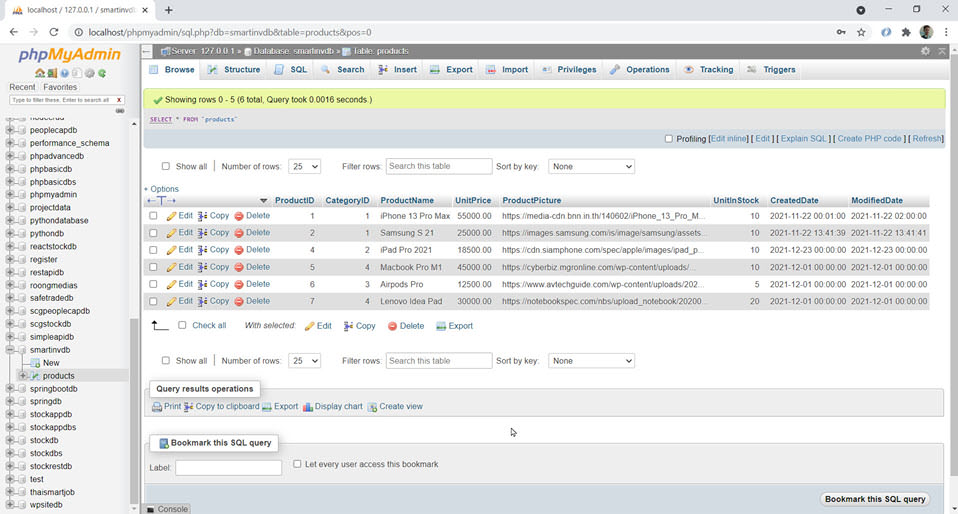958x514 pixels.
Task: Tick the lower Show all checkbox
Action: (166, 361)
